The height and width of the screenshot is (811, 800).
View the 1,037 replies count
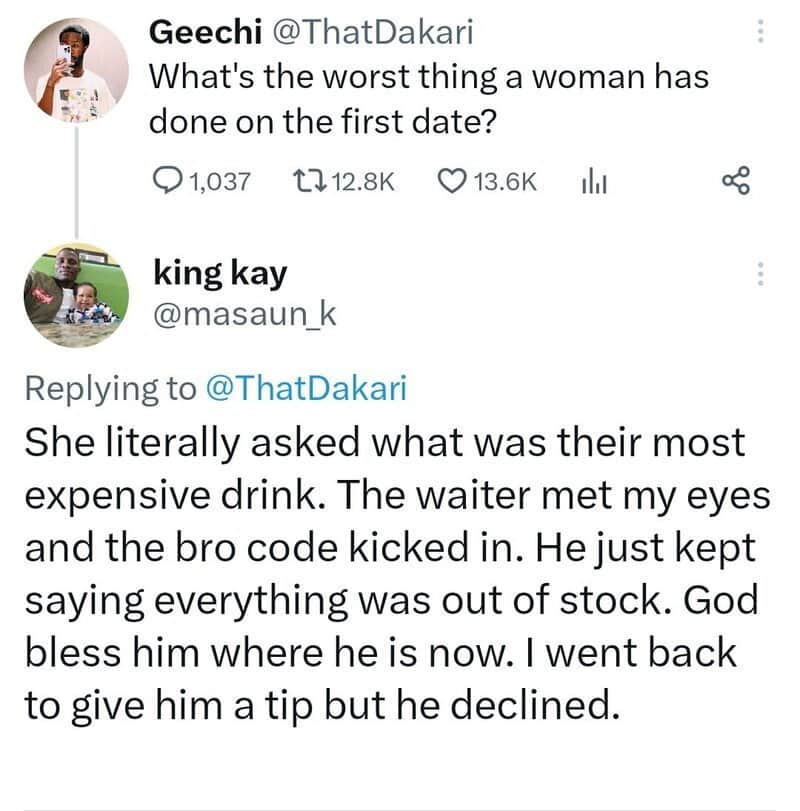tap(216, 181)
